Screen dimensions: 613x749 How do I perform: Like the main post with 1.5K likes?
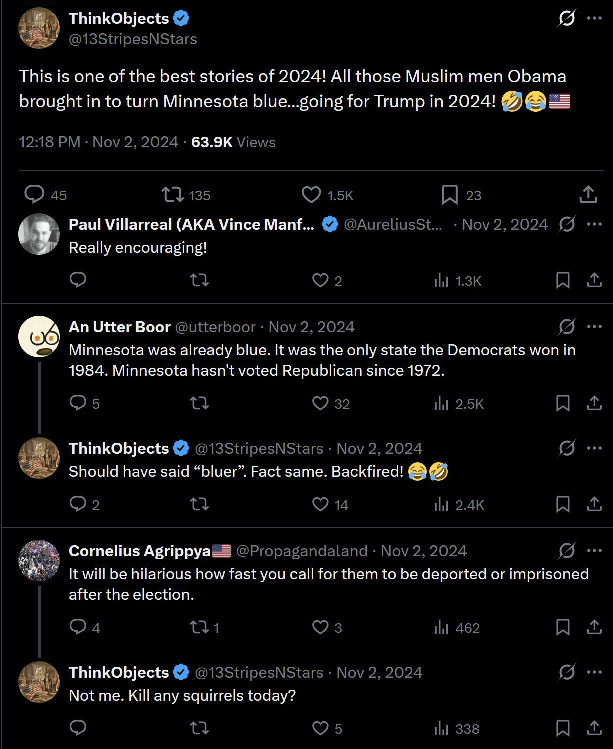(x=312, y=195)
